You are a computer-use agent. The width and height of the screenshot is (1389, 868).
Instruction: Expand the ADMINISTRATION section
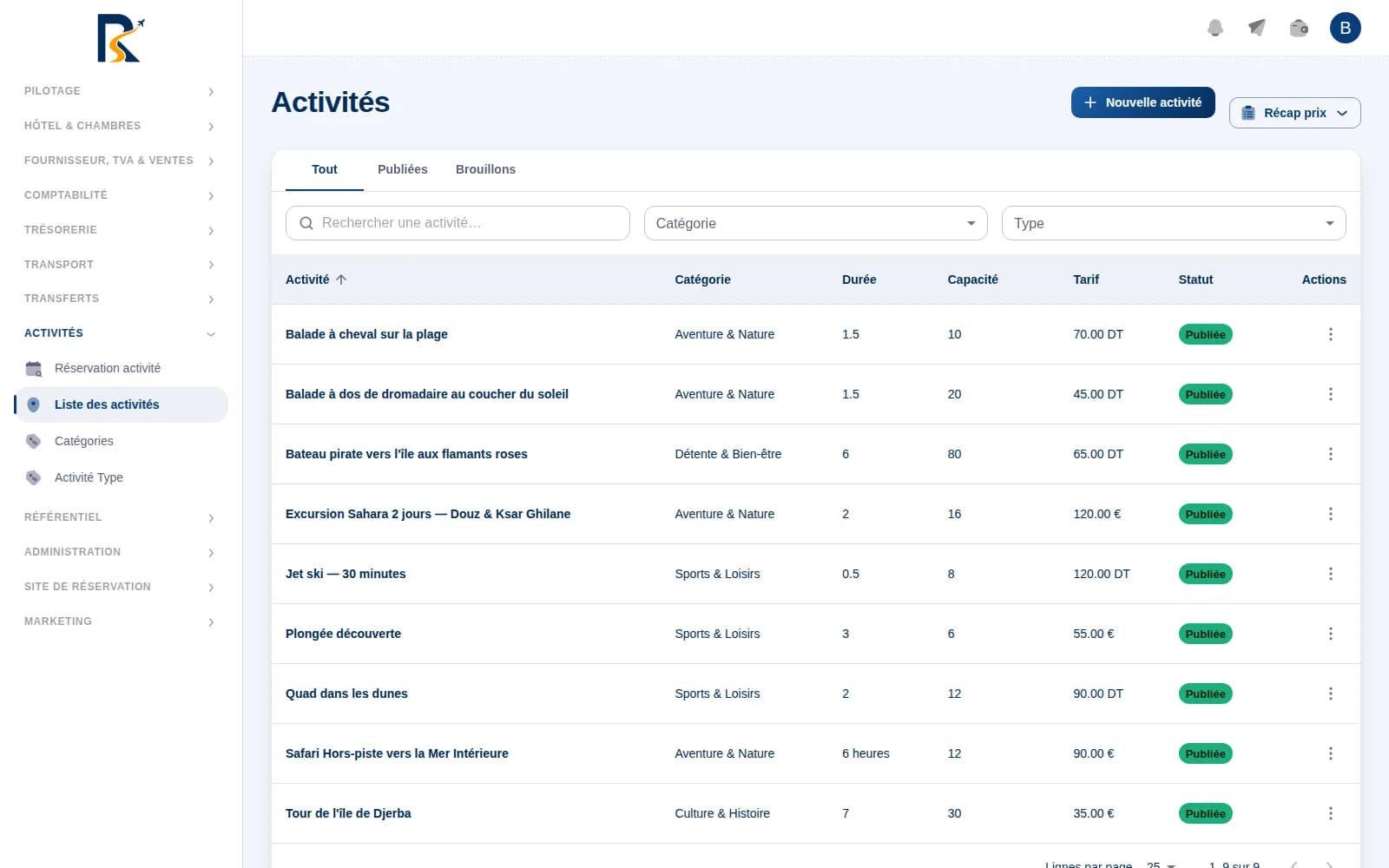tap(121, 552)
